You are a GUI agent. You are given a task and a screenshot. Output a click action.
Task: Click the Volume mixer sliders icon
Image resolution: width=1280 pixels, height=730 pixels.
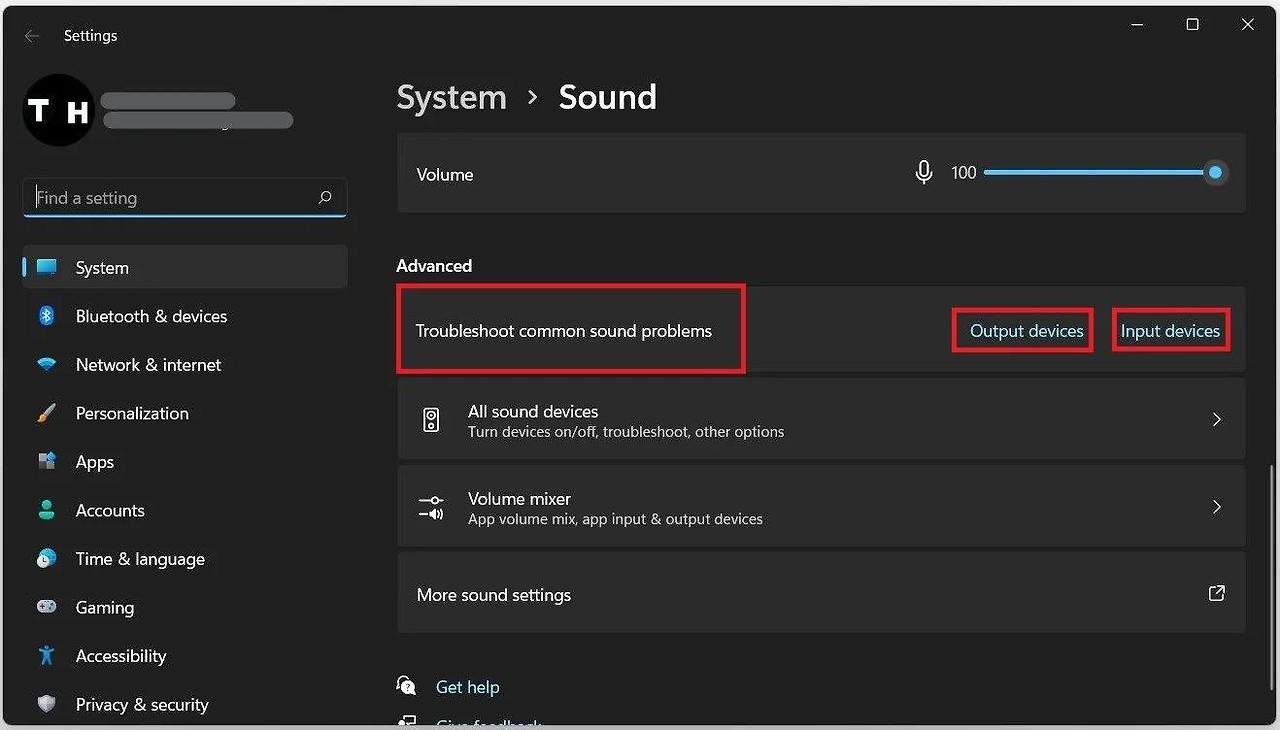[431, 507]
